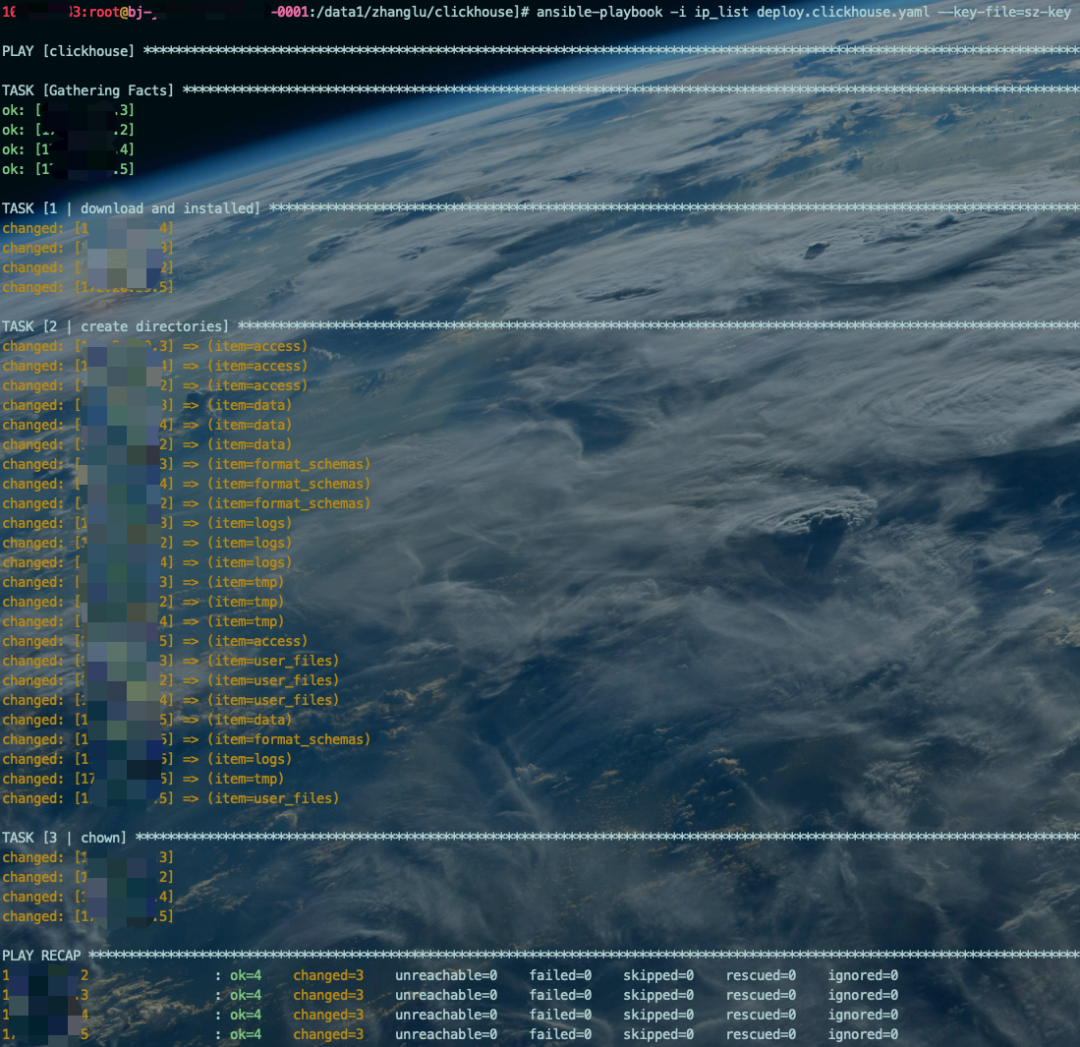
Task: Click '(item=format_schemas)' line for host ending 2]
Action: (186, 503)
